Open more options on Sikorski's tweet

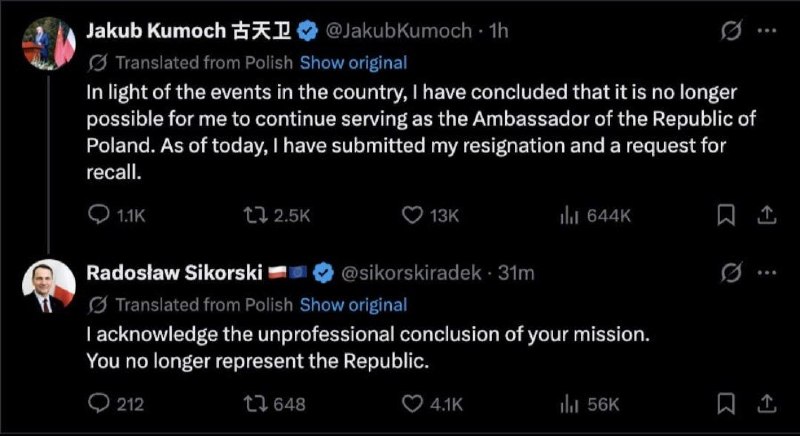click(x=767, y=273)
